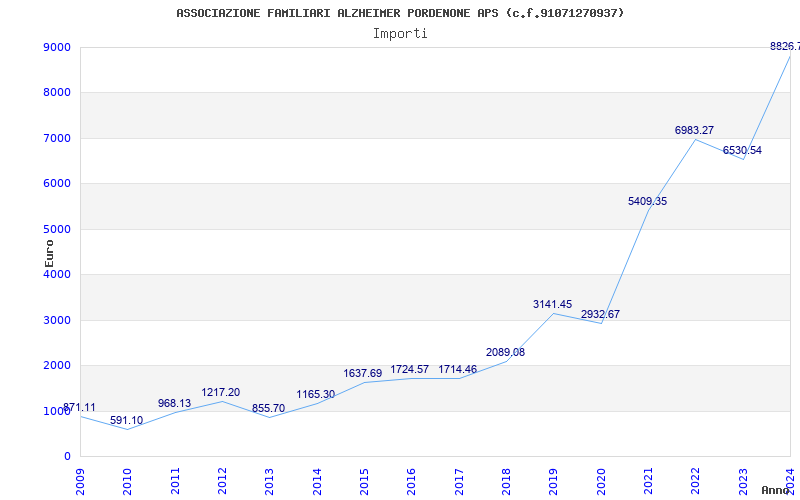
Task: Select the 1724.57 data label
Action: pyautogui.click(x=410, y=369)
